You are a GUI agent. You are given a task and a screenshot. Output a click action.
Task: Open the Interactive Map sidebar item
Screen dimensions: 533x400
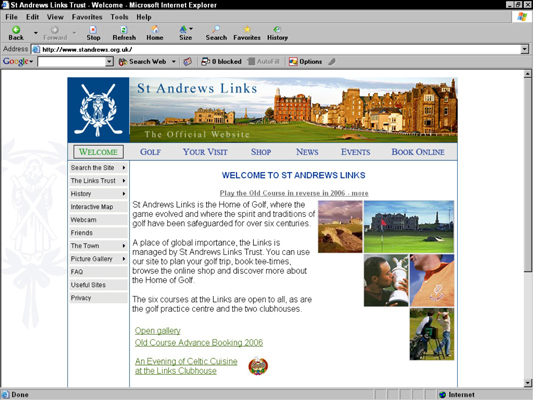coord(98,207)
